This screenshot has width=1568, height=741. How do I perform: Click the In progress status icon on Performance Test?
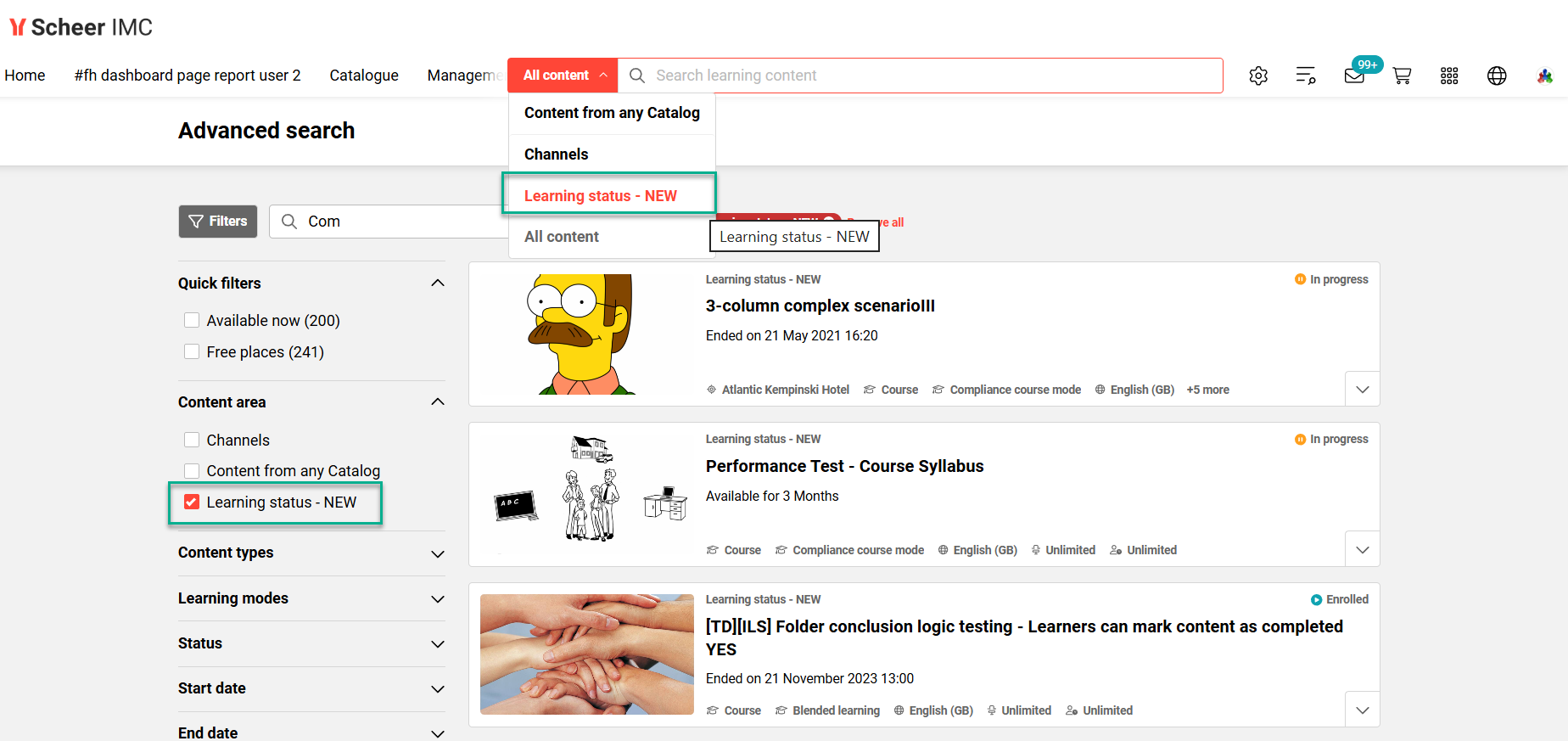(x=1300, y=439)
